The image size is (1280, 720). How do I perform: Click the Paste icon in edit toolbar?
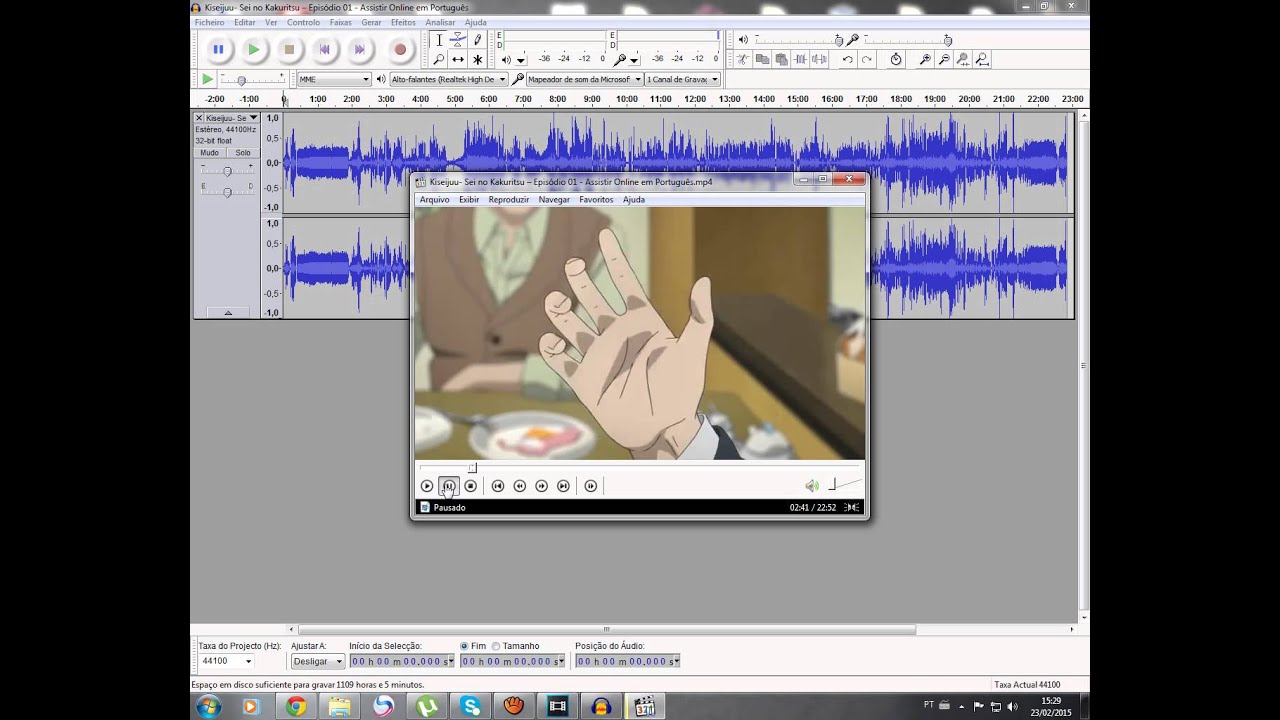(781, 60)
